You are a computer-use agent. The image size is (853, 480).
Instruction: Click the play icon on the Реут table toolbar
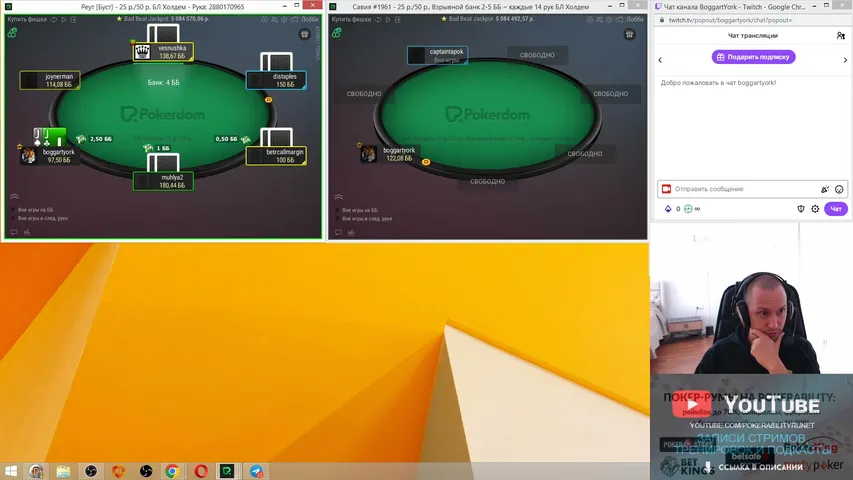coord(64,19)
